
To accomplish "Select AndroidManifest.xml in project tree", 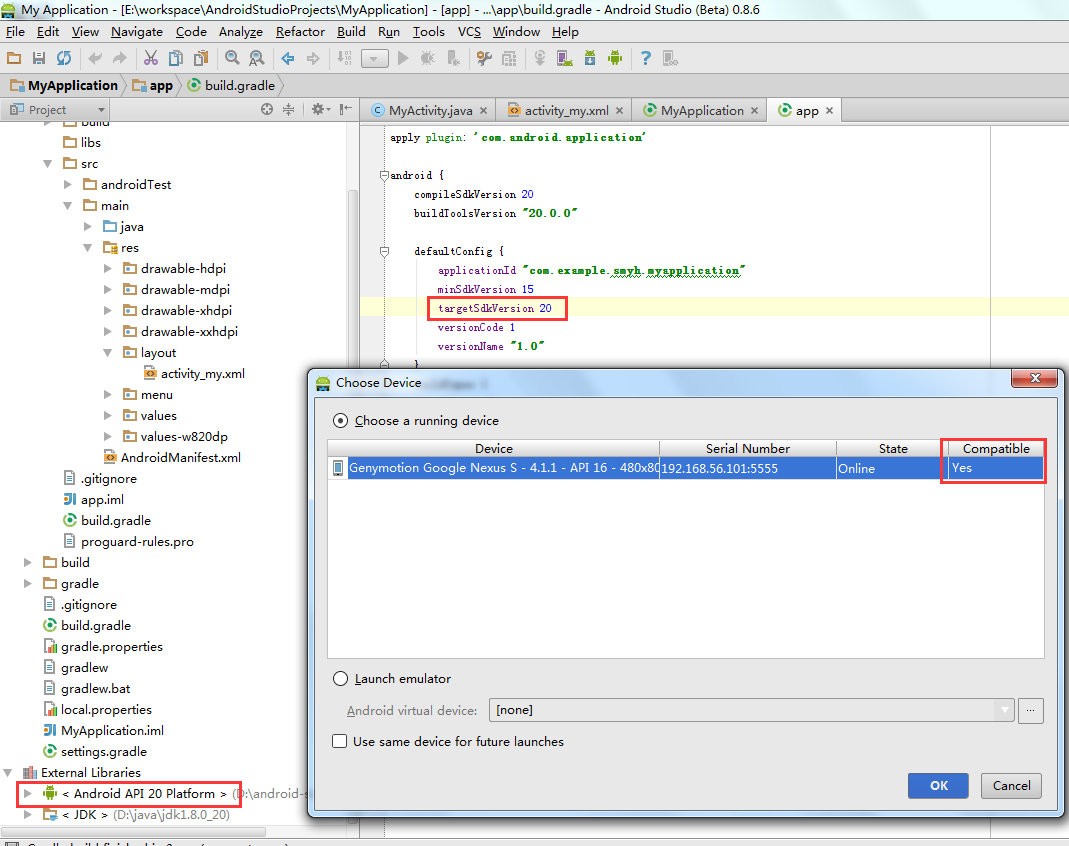I will [x=172, y=457].
